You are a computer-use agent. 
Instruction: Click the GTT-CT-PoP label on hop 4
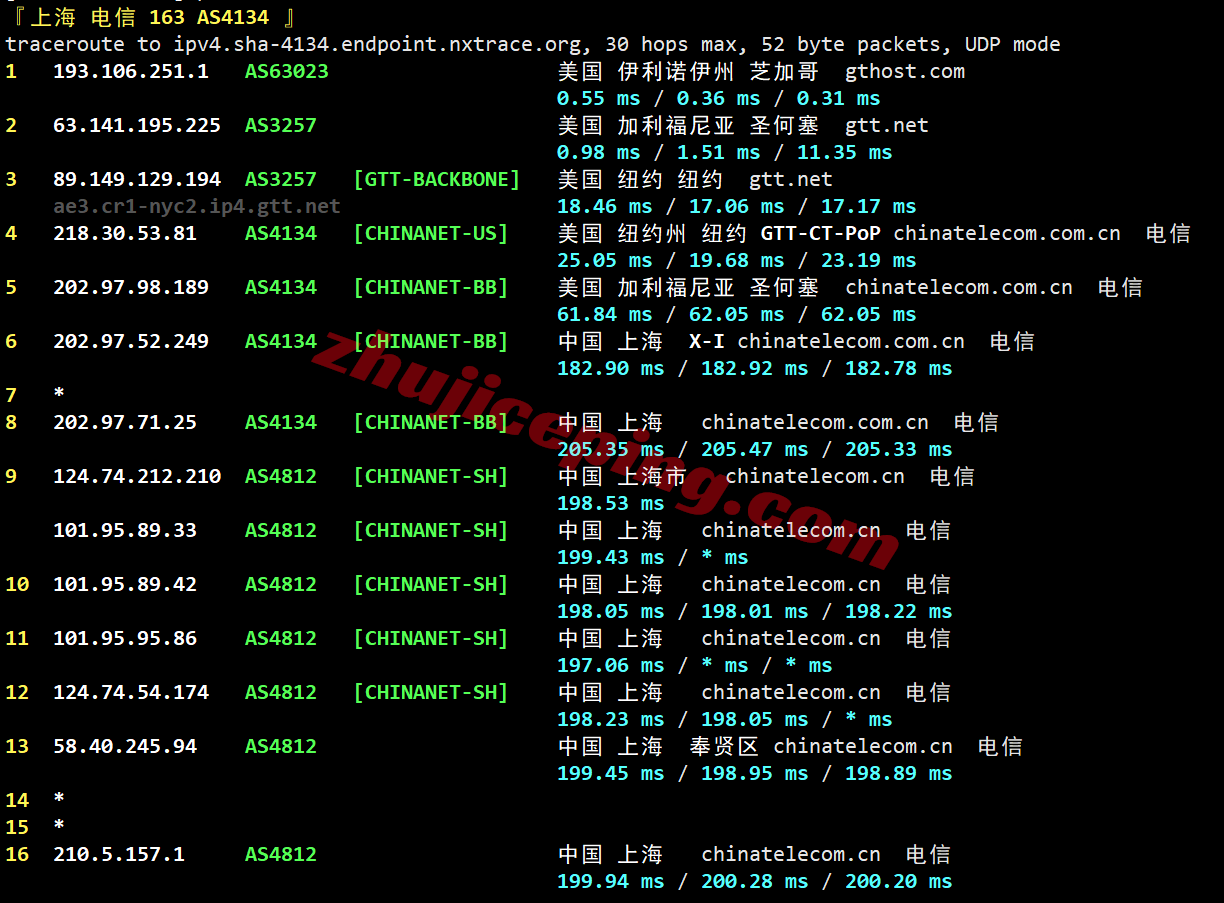822,233
